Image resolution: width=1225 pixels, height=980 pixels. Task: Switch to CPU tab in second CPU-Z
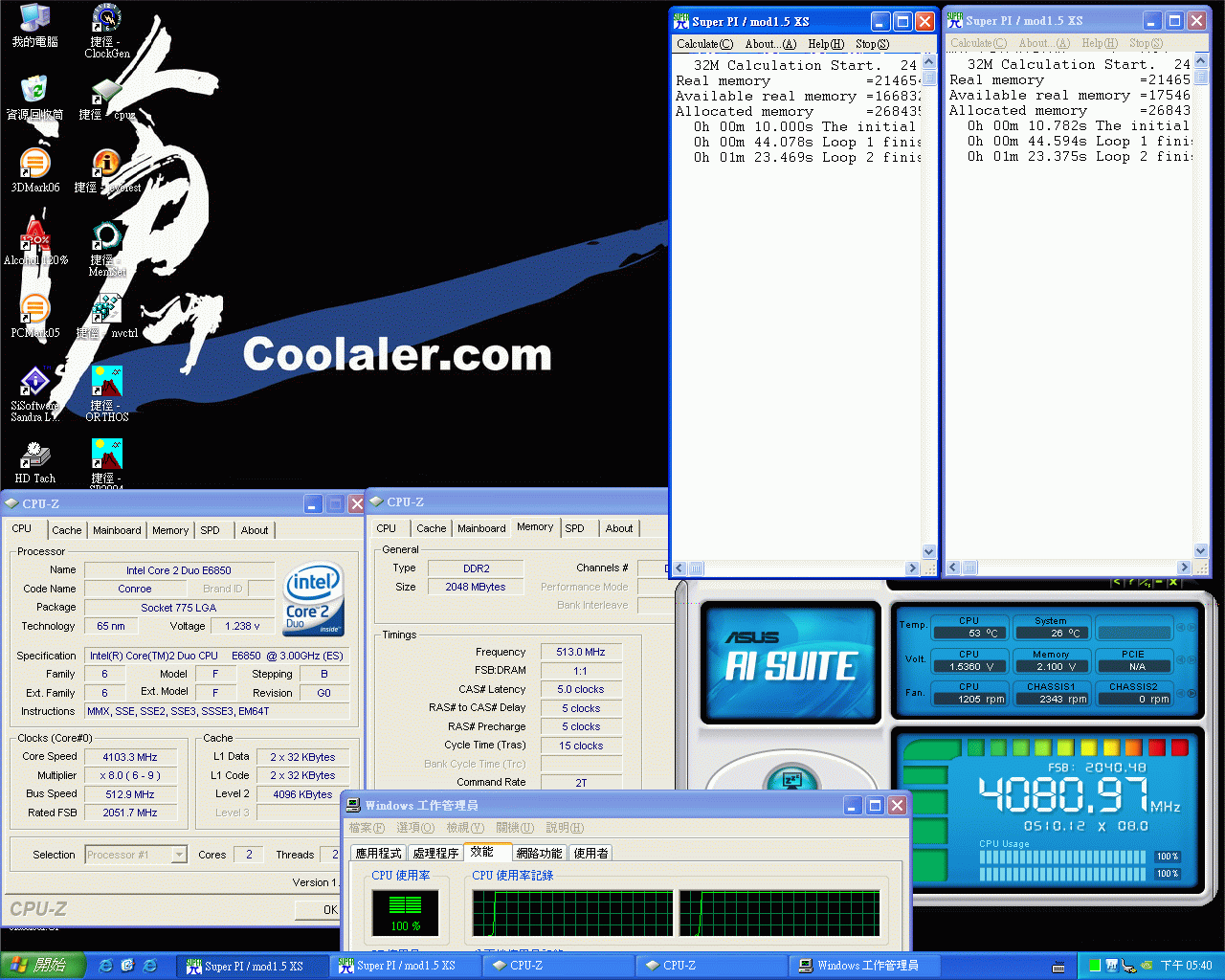[387, 528]
